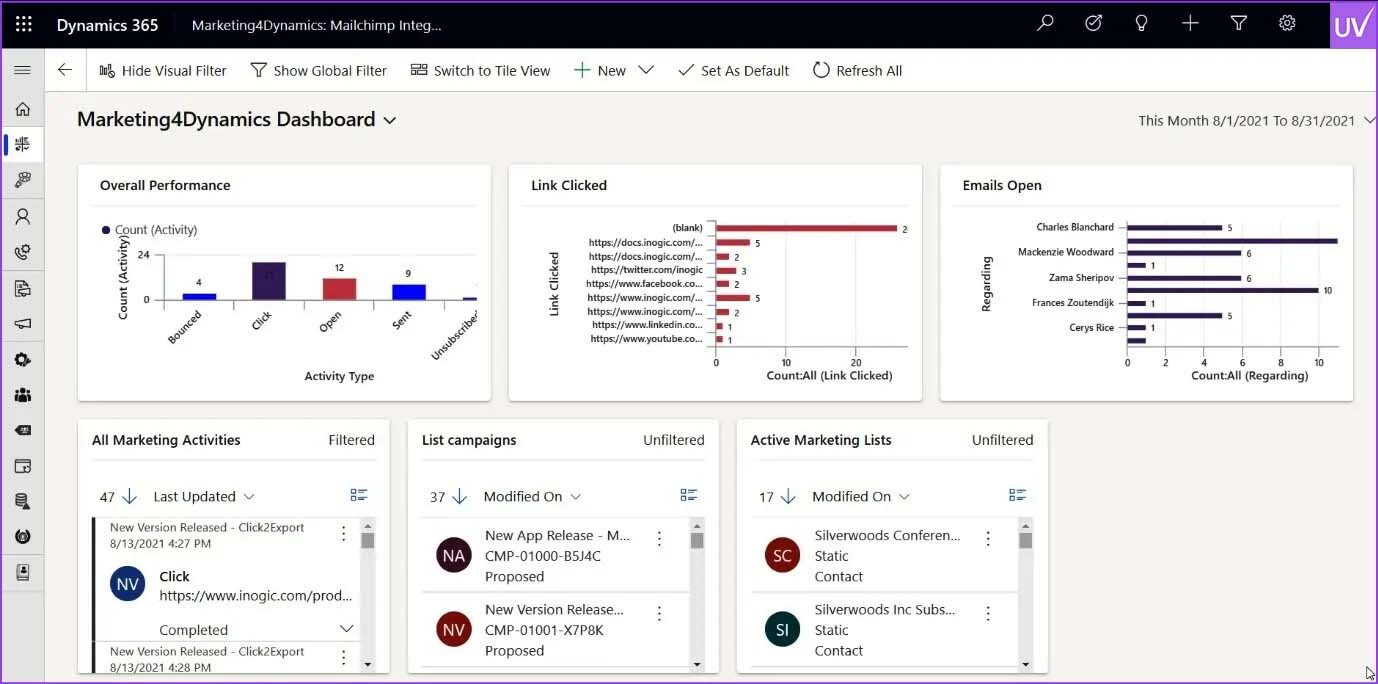Show the global filter
1378x684 pixels.
click(x=318, y=70)
